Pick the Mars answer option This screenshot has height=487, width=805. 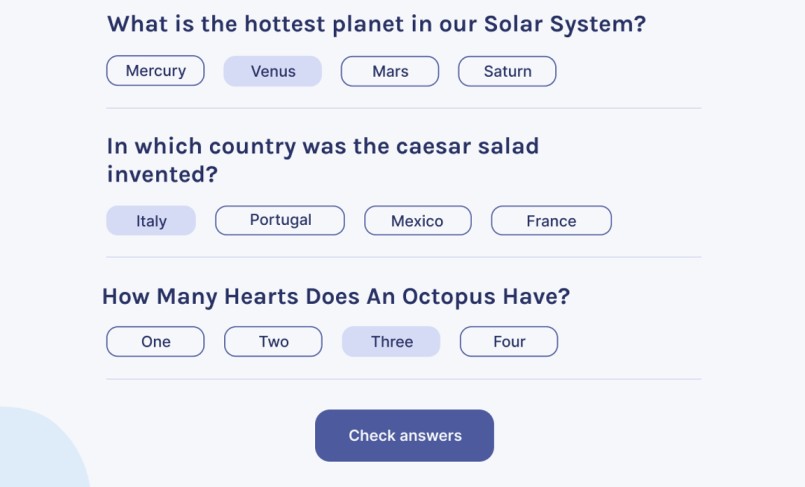tap(389, 71)
